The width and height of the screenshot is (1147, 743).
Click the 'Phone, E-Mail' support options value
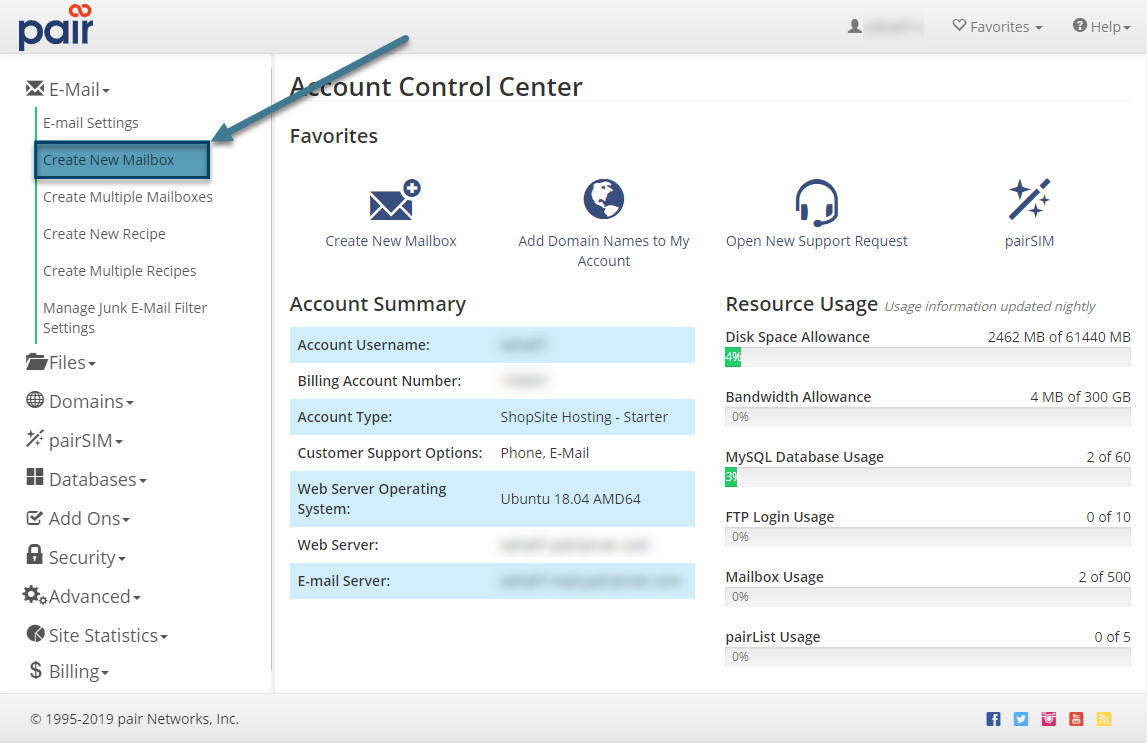pyautogui.click(x=544, y=453)
